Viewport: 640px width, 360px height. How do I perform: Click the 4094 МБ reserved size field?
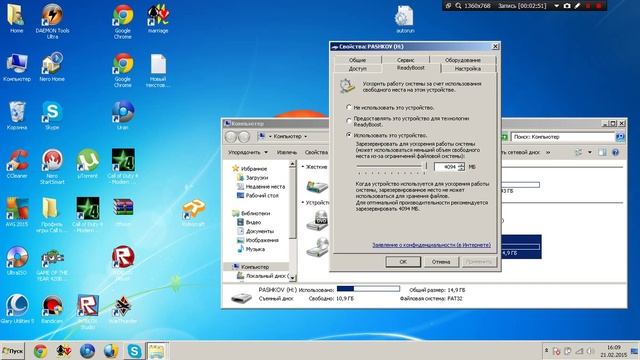(446, 167)
